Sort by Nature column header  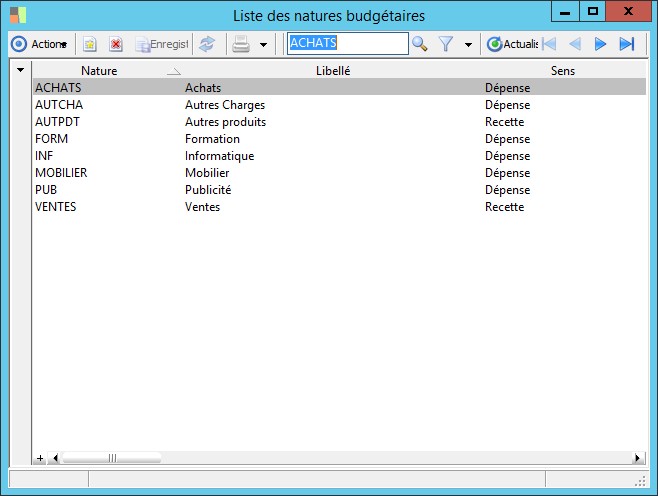click(99, 70)
